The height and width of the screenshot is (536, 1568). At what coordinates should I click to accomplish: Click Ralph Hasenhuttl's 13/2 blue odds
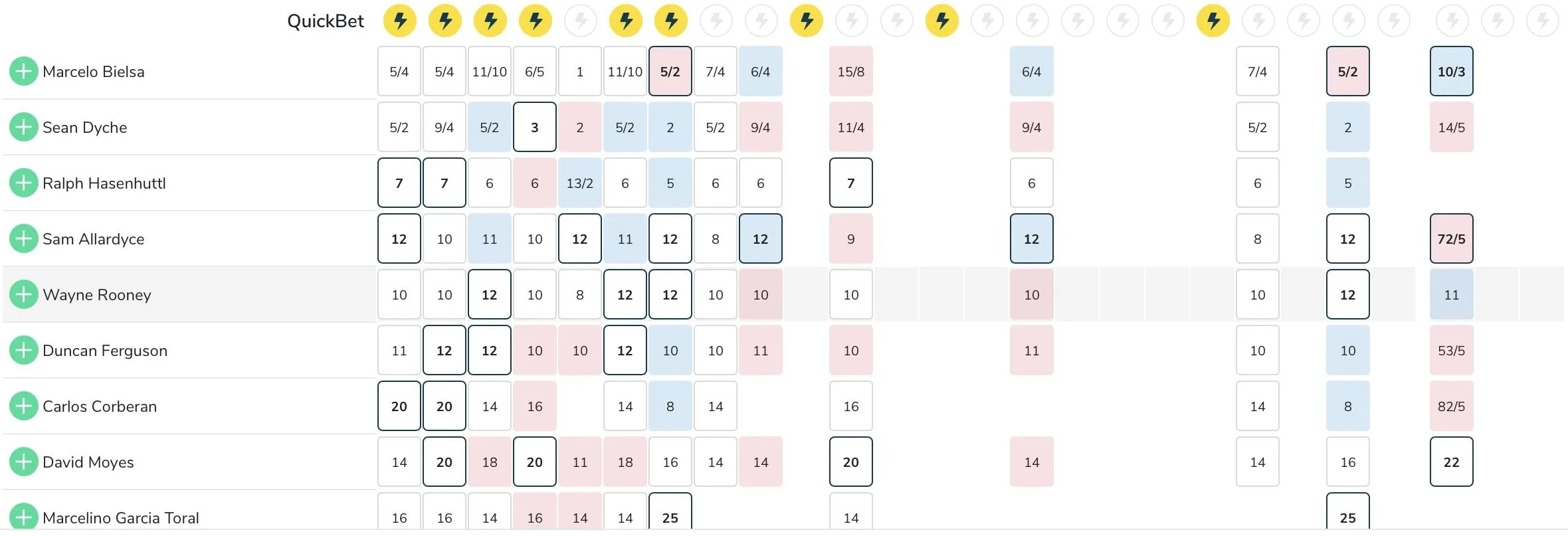click(580, 183)
